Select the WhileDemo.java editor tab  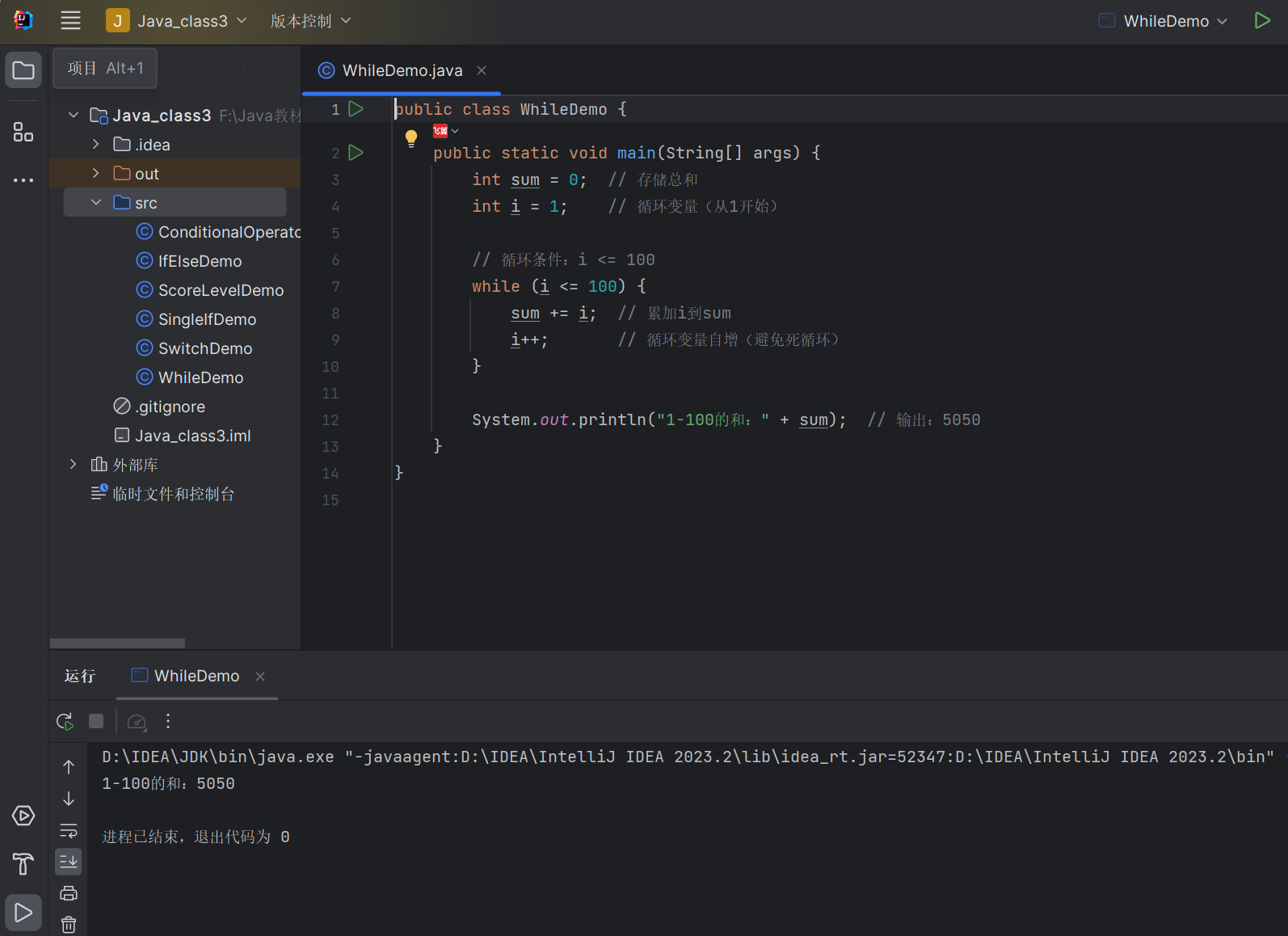402,70
